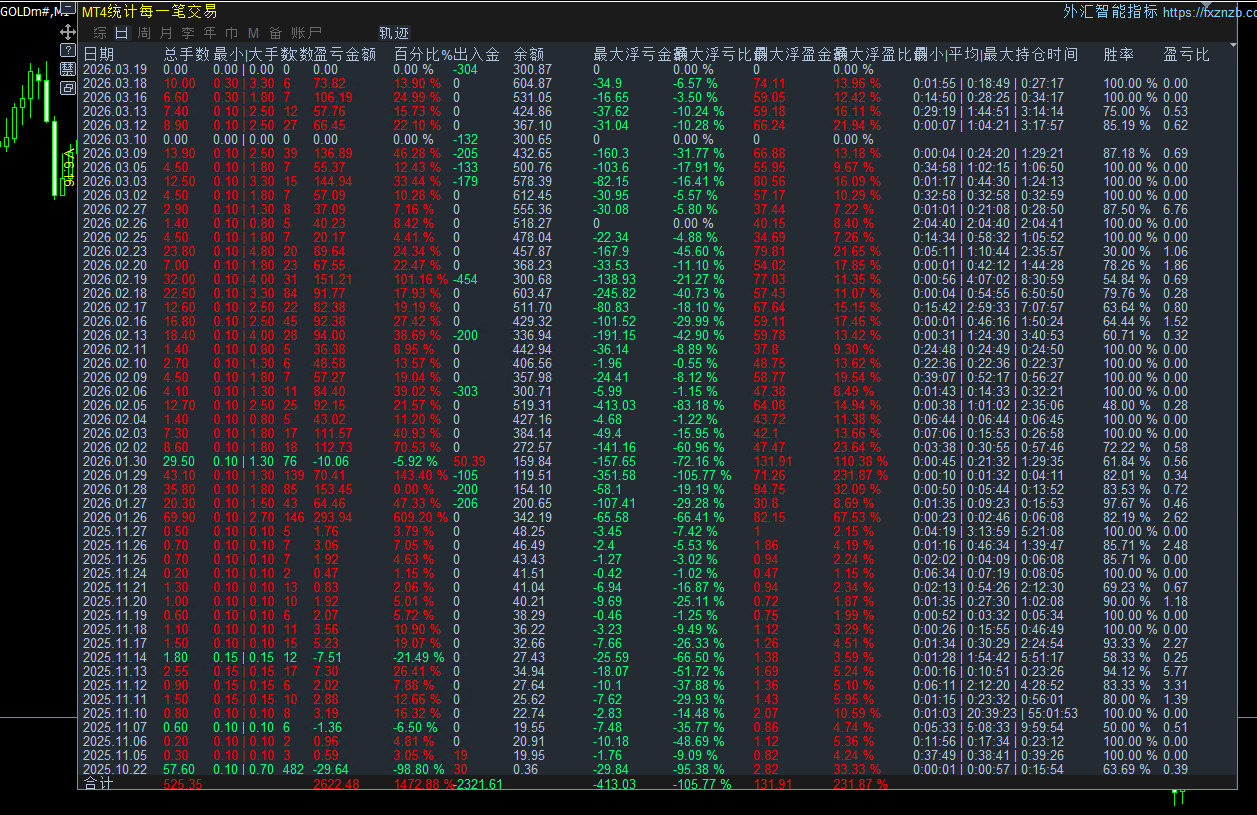1257x815 pixels.
Task: Click the 出入金 column header
Action: pos(476,54)
